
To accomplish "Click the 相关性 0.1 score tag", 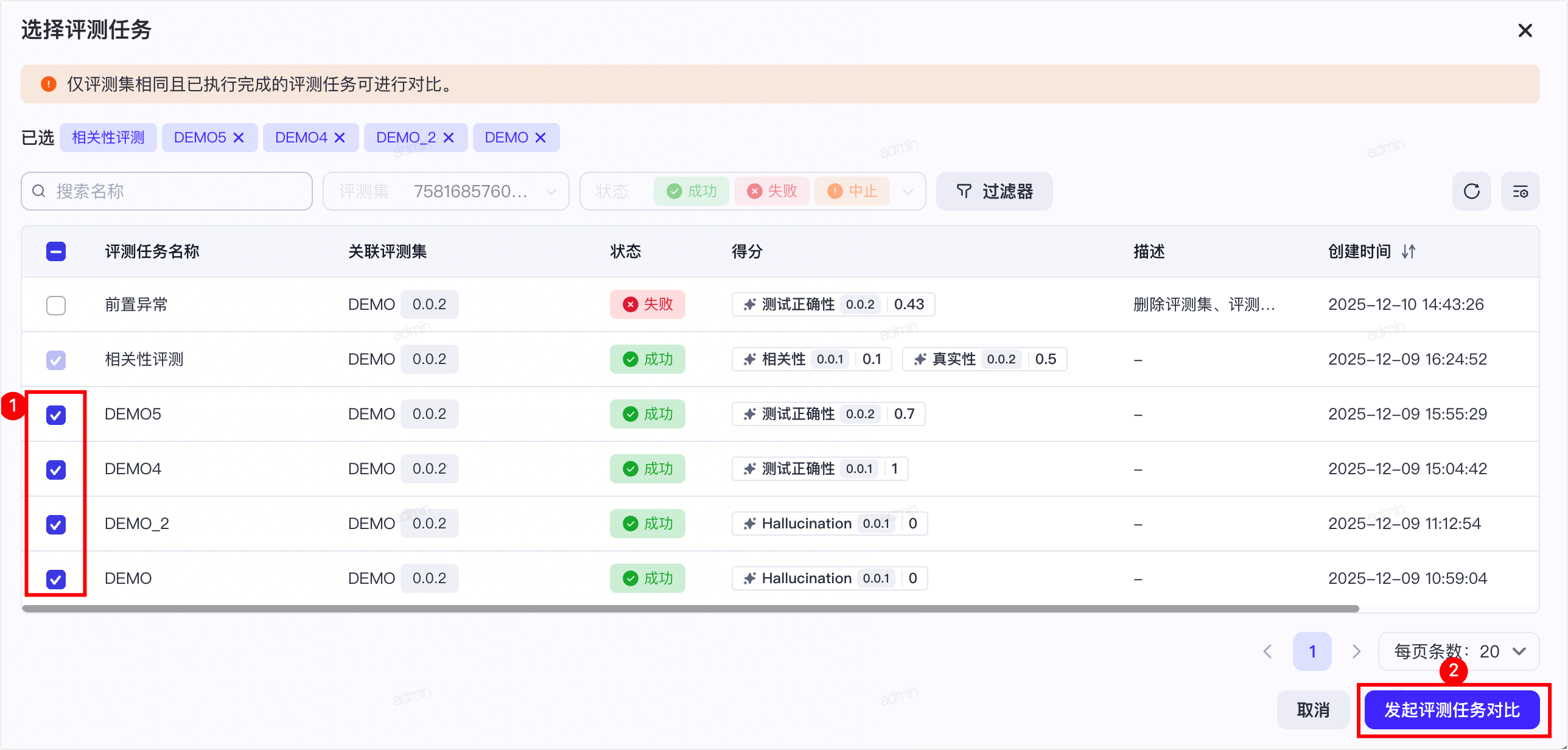I will point(812,359).
